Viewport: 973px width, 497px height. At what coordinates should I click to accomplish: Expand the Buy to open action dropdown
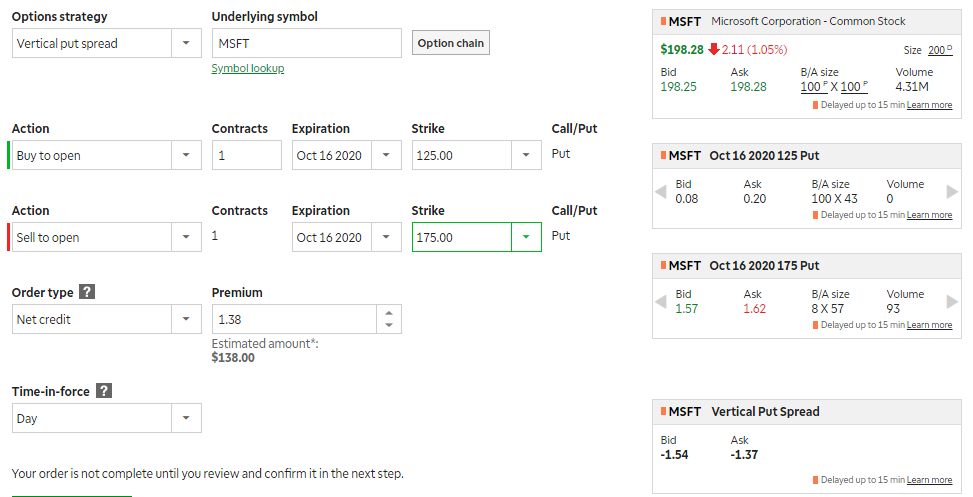coord(107,155)
